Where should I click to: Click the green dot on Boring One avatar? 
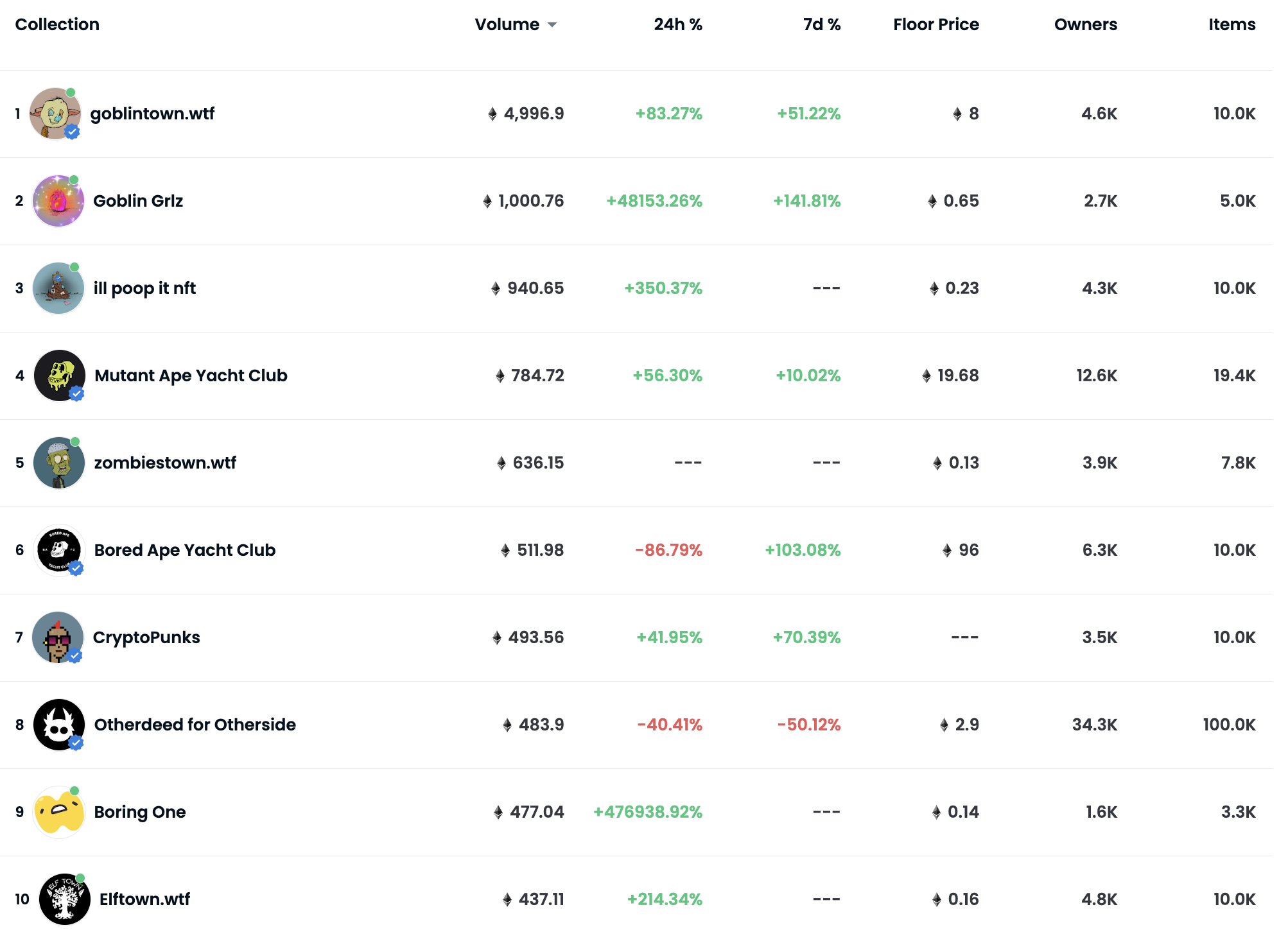tap(74, 791)
